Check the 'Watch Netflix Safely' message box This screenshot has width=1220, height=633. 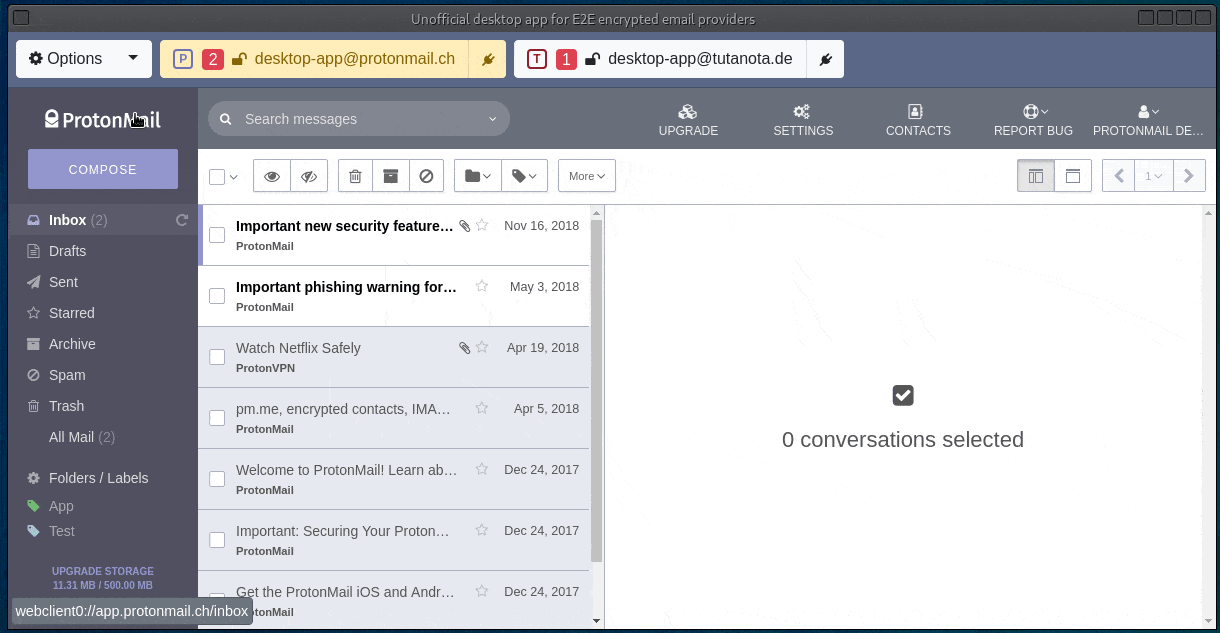tap(217, 357)
